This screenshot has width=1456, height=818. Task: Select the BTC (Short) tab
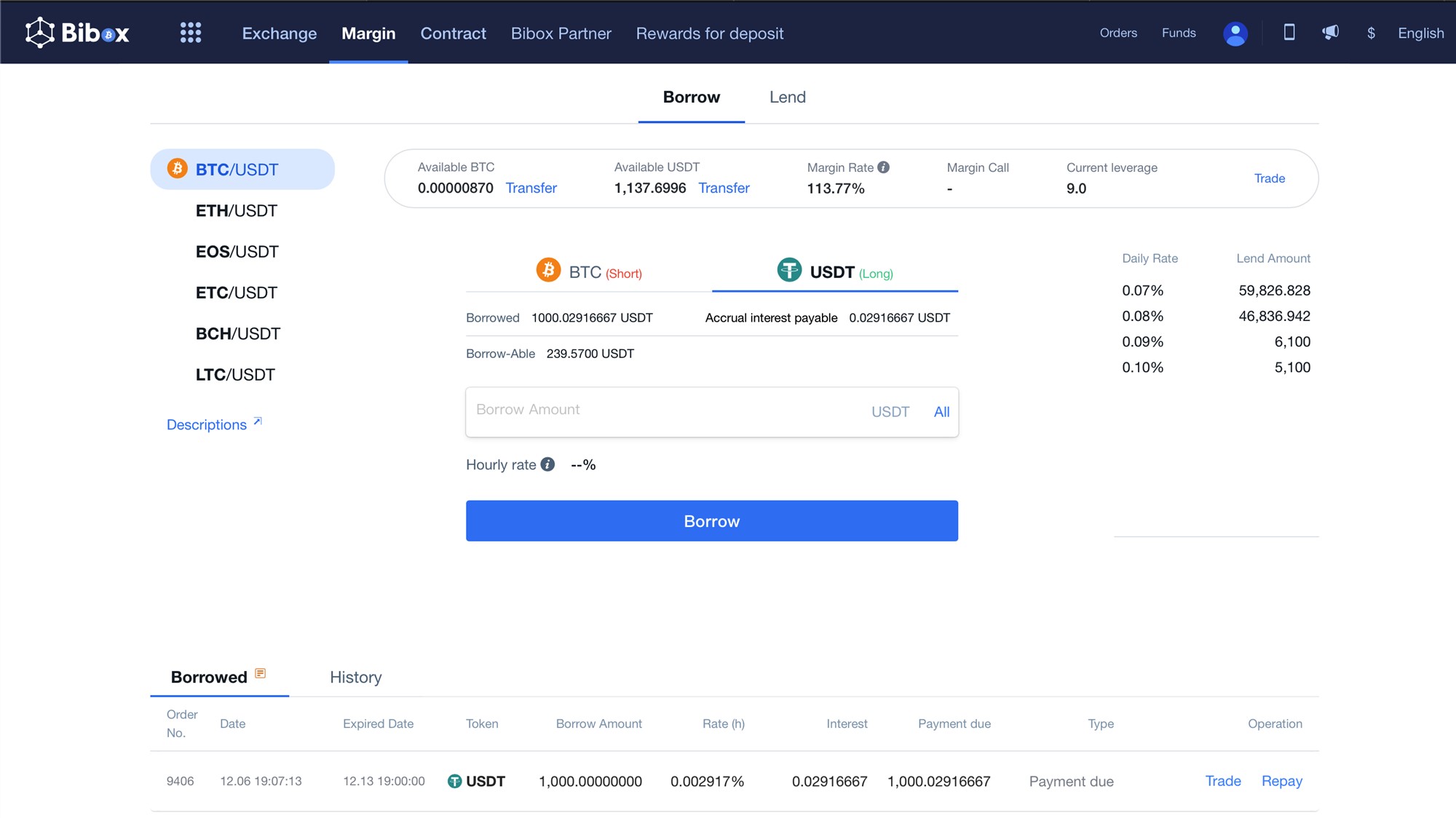click(589, 272)
